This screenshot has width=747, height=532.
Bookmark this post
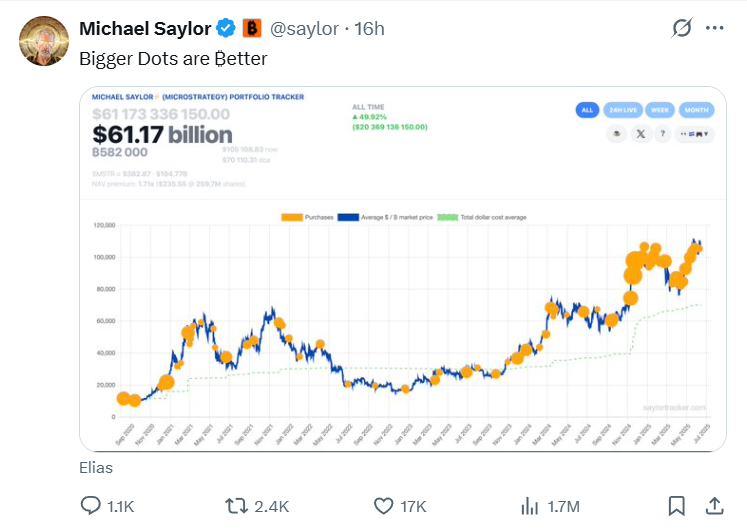677,506
